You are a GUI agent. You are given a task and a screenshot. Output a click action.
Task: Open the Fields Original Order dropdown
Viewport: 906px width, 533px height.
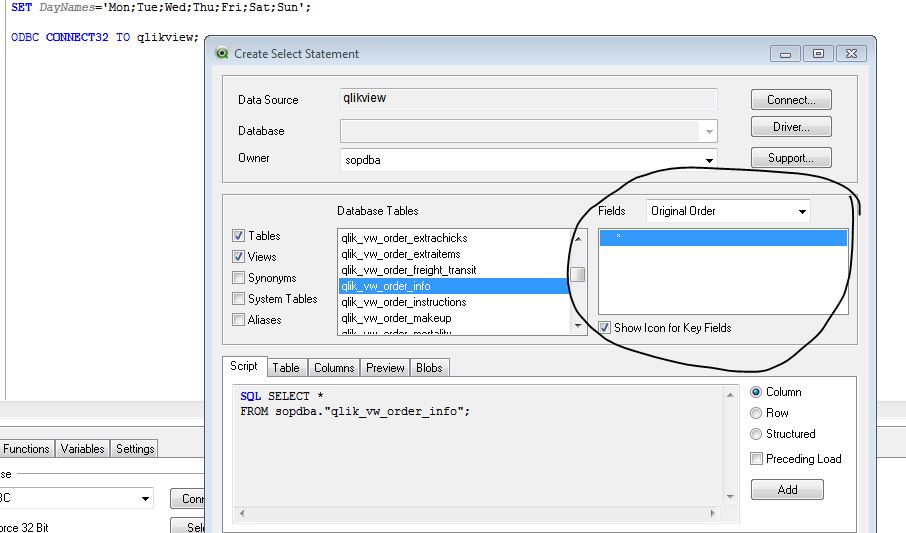(802, 211)
